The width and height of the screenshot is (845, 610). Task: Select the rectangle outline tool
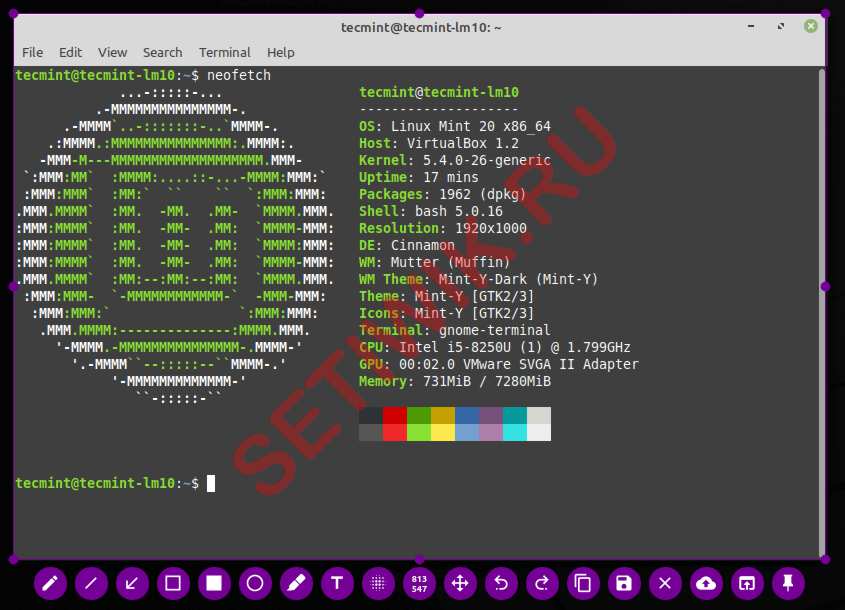point(173,583)
